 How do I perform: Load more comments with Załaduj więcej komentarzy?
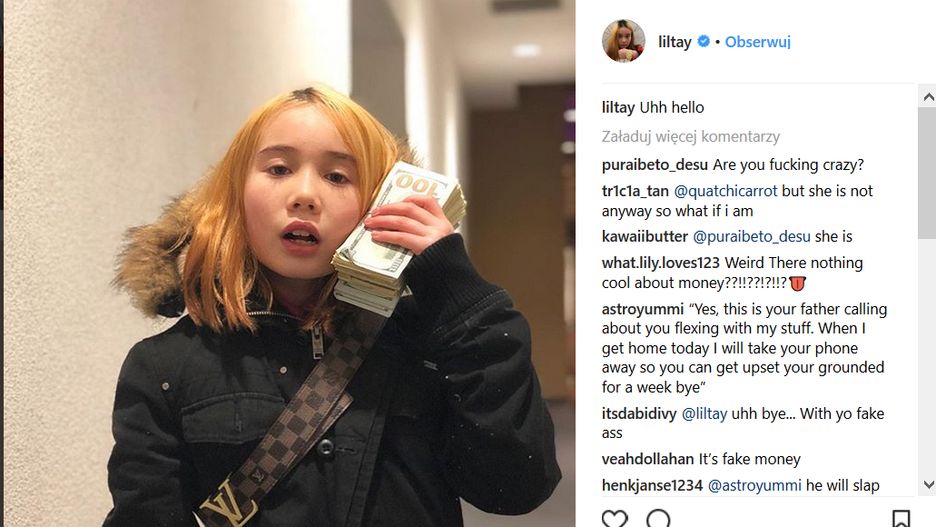(691, 137)
